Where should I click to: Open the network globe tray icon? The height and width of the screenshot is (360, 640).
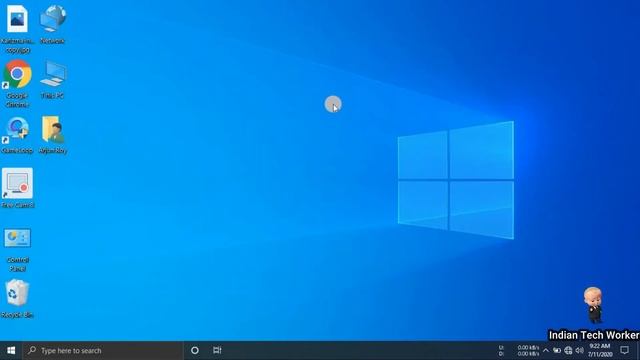point(568,351)
